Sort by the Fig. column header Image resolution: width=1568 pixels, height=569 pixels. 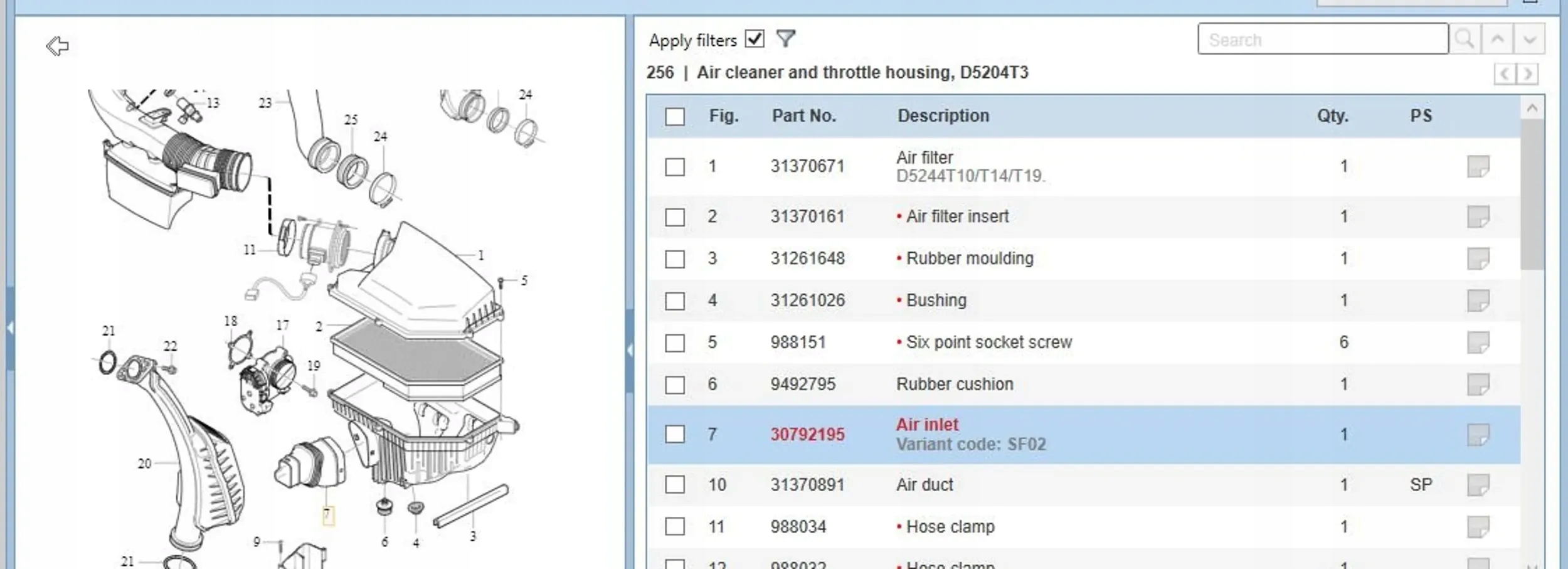click(724, 116)
